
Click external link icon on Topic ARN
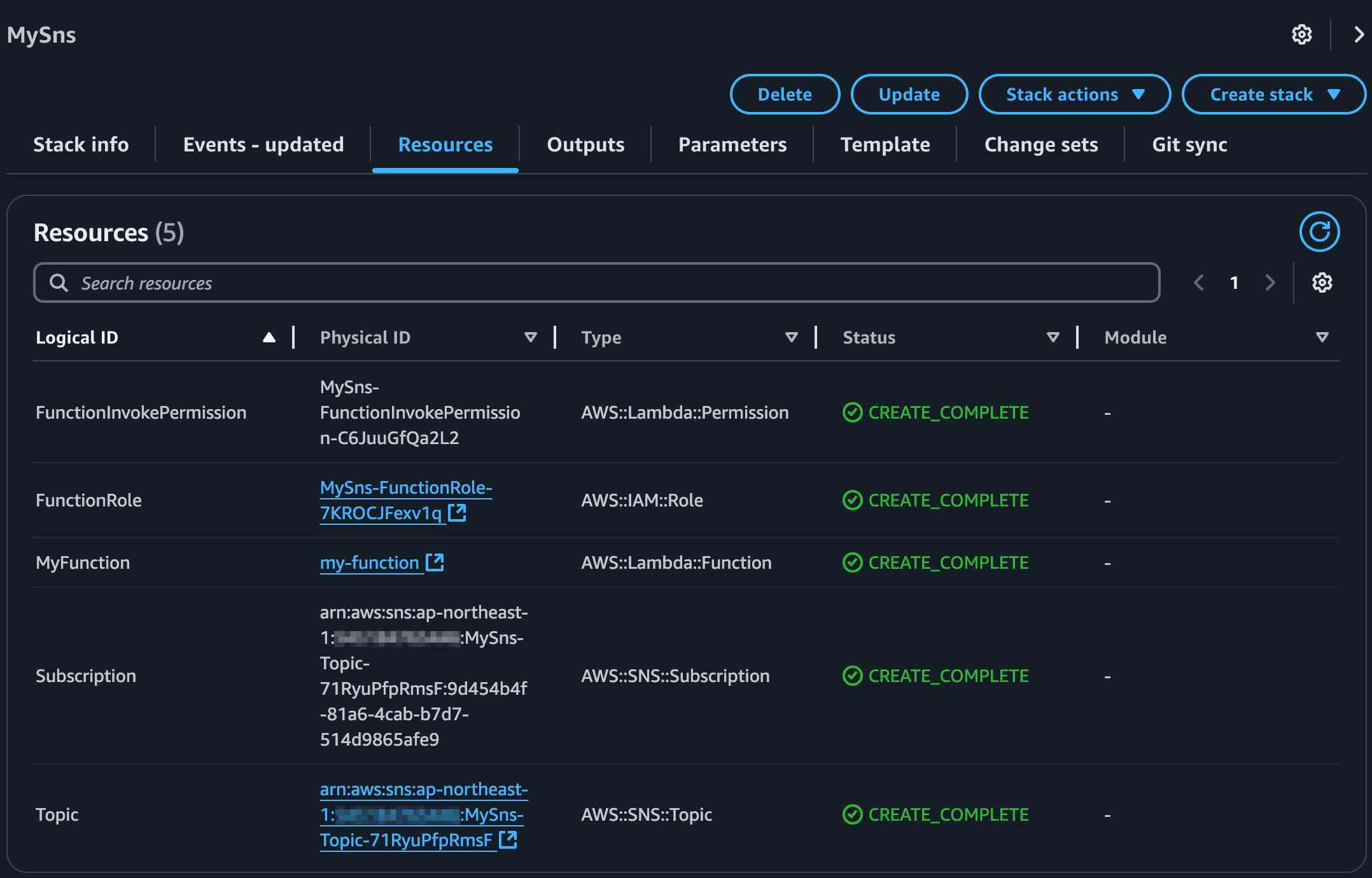pos(508,840)
